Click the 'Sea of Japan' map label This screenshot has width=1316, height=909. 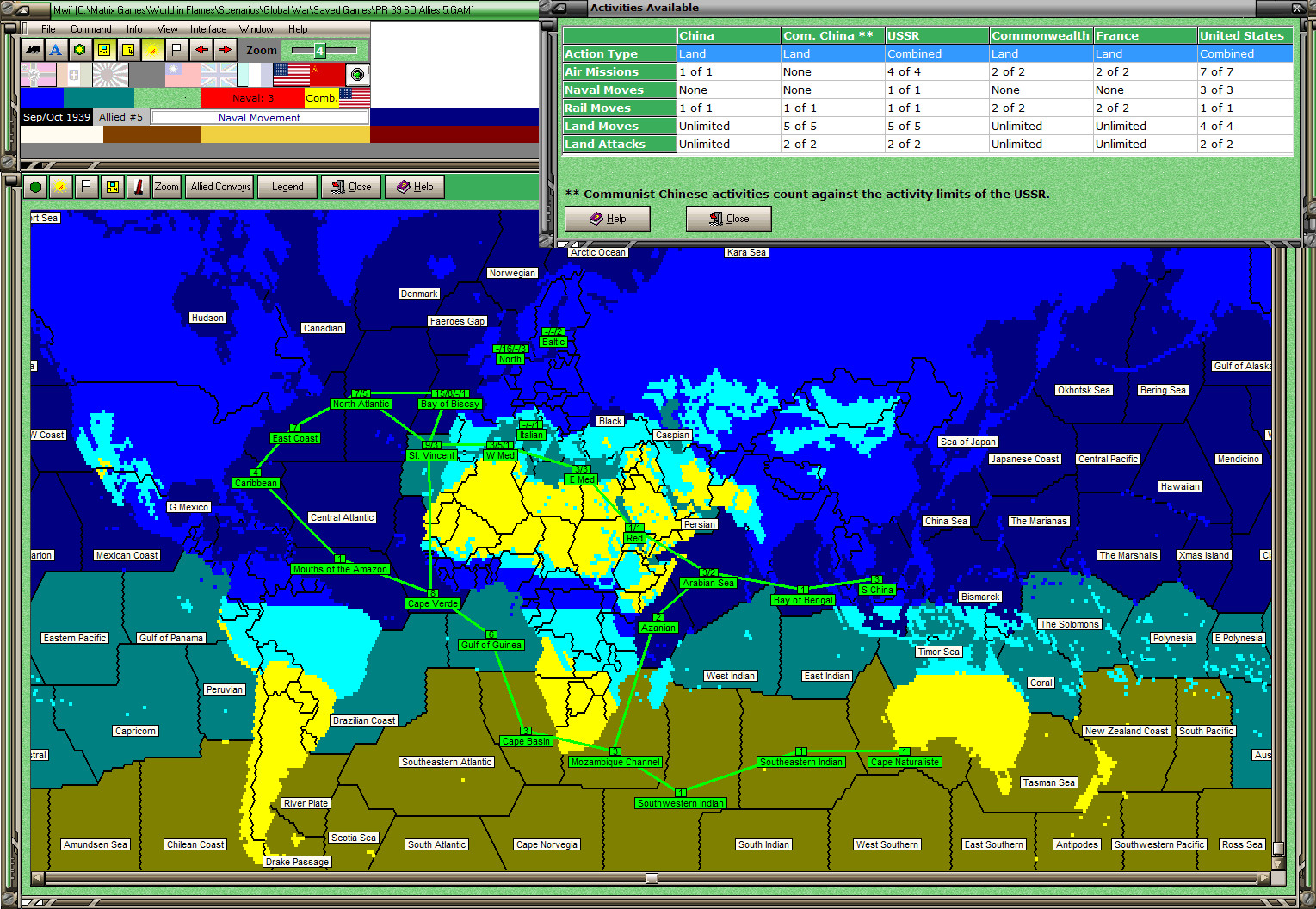pyautogui.click(x=968, y=442)
